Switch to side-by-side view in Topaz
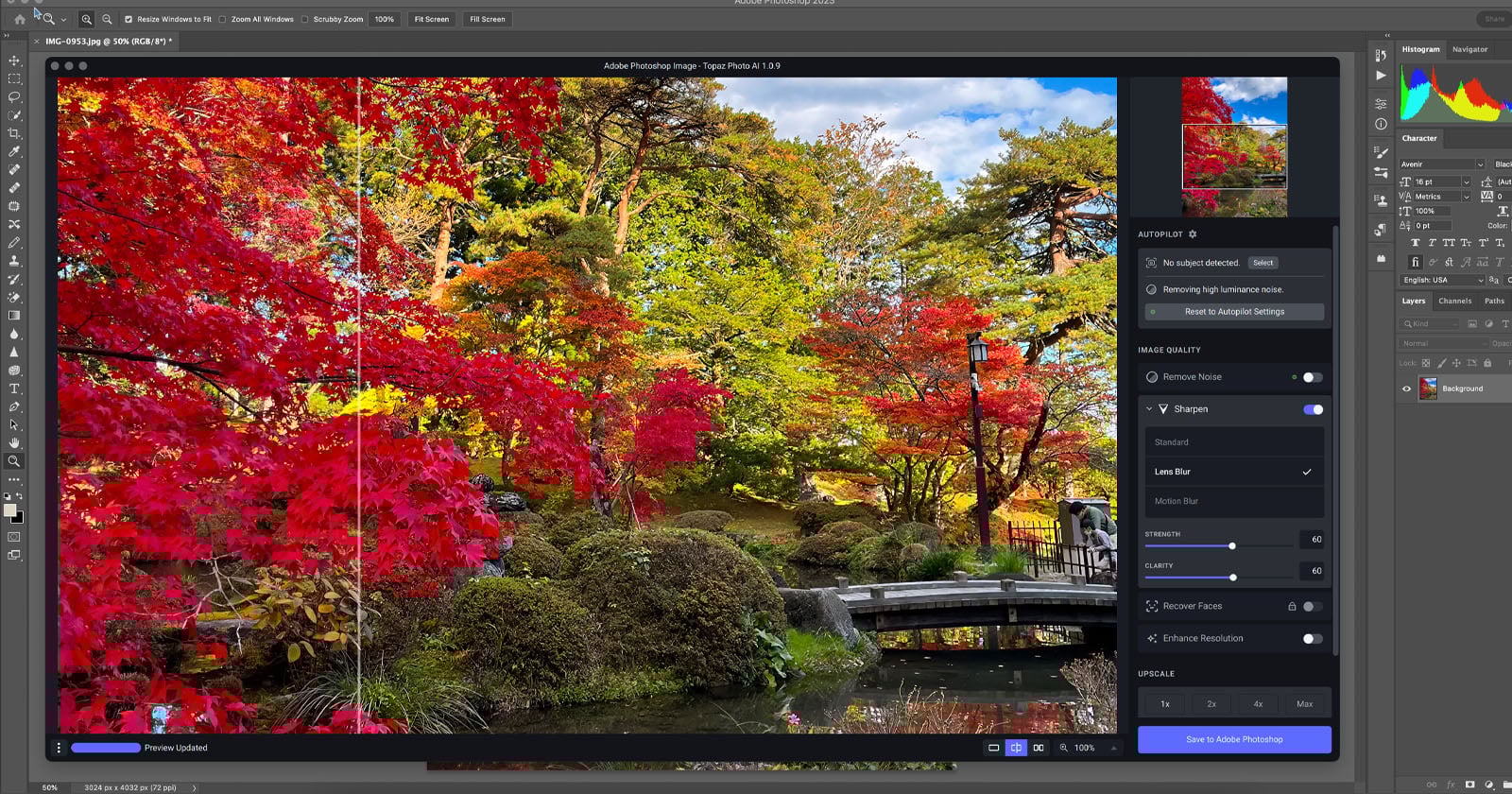Image resolution: width=1512 pixels, height=794 pixels. coord(1039,748)
